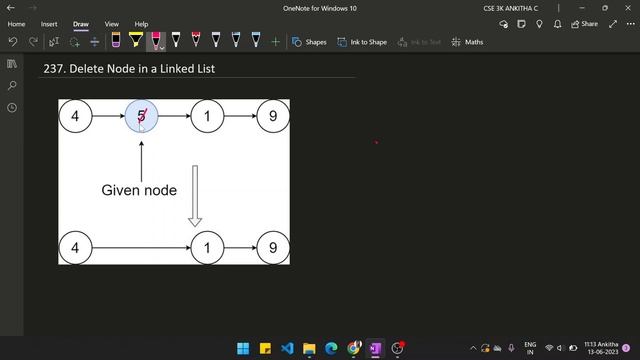Open sync status cloud icon
The width and height of the screenshot is (640, 360).
pyautogui.click(x=504, y=24)
